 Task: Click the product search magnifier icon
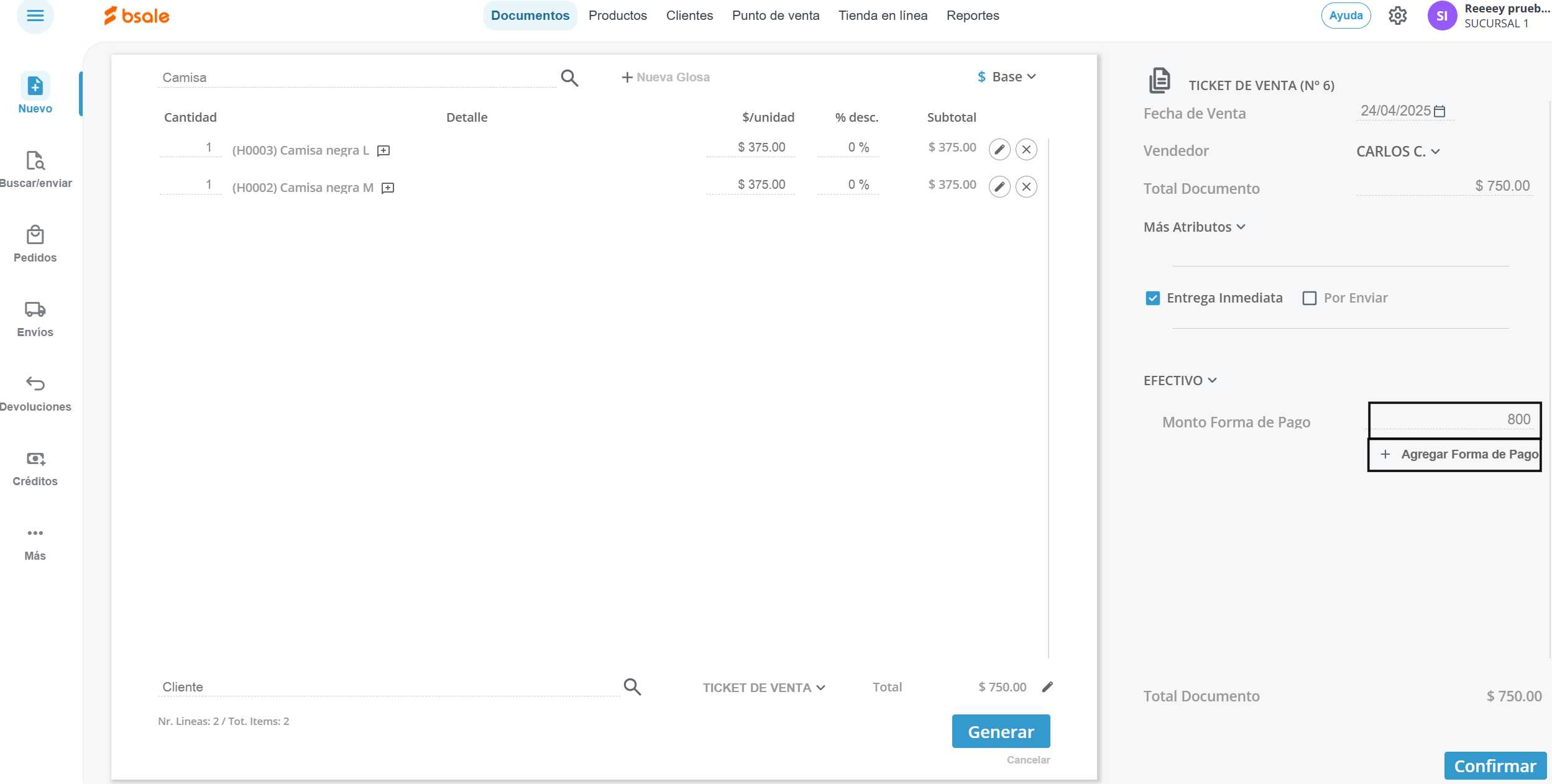(569, 78)
